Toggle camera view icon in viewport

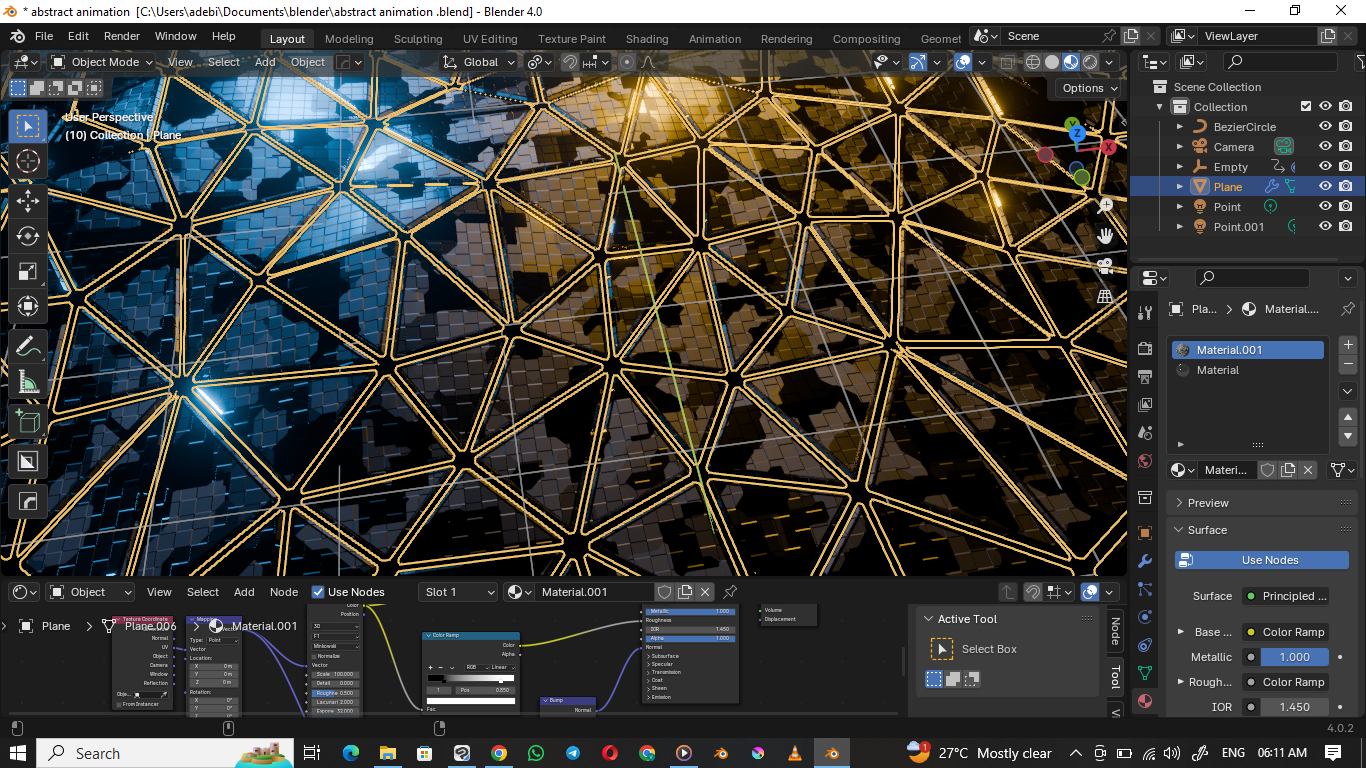1106,266
